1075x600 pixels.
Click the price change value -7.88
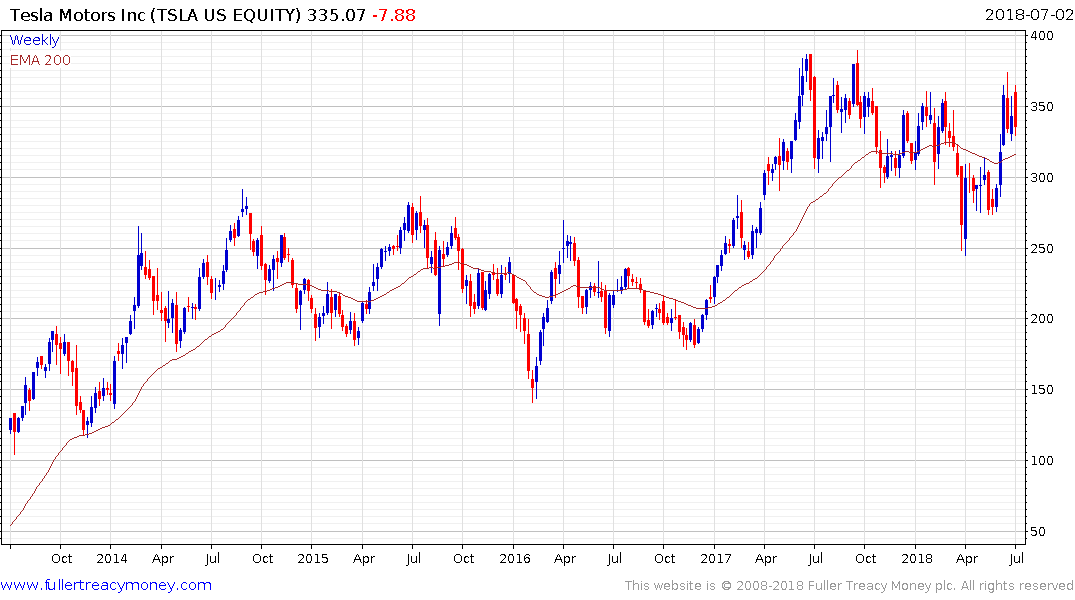pos(394,15)
